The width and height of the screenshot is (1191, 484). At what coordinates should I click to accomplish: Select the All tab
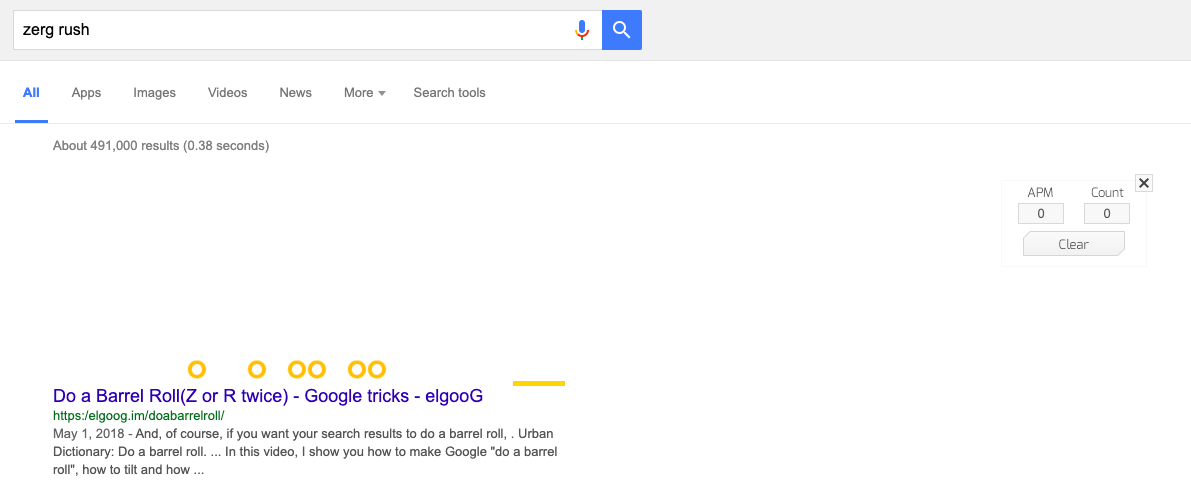click(x=31, y=93)
